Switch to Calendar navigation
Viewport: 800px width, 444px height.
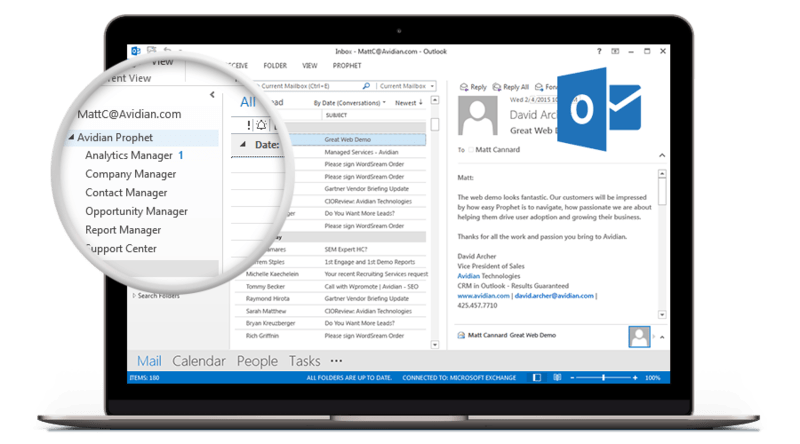[x=198, y=361]
